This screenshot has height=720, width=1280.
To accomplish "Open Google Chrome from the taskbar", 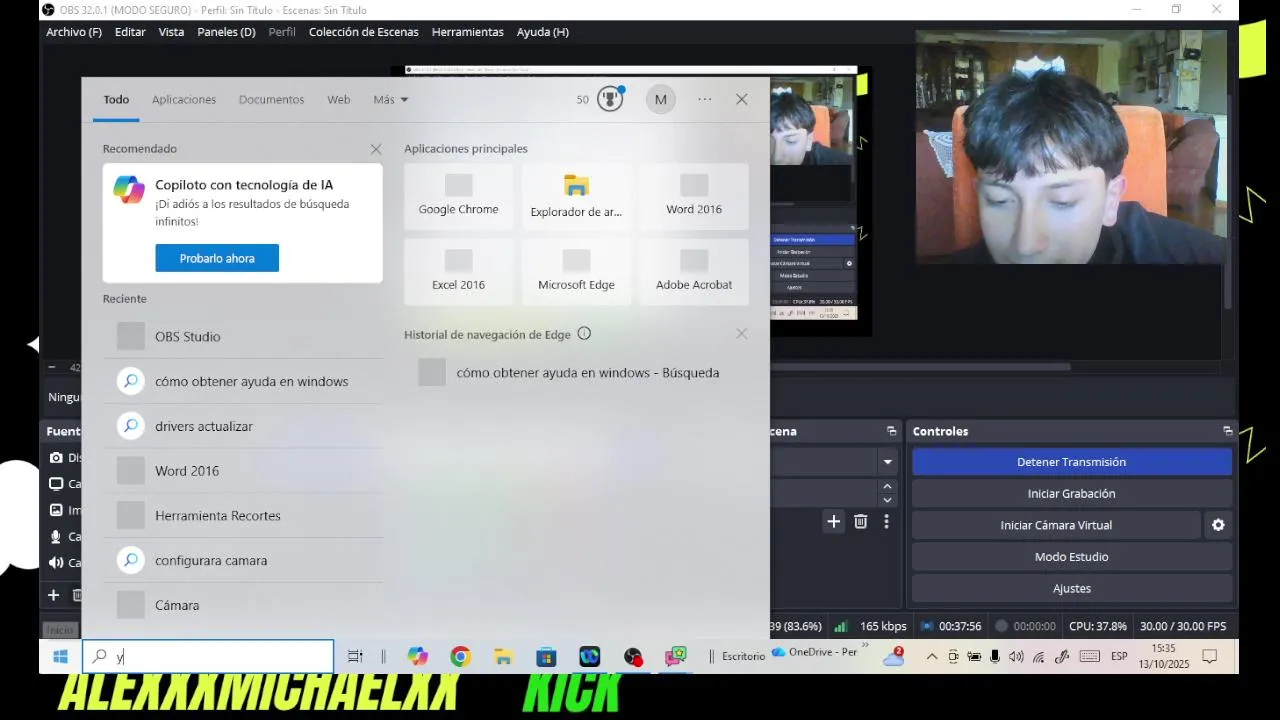I will [460, 656].
